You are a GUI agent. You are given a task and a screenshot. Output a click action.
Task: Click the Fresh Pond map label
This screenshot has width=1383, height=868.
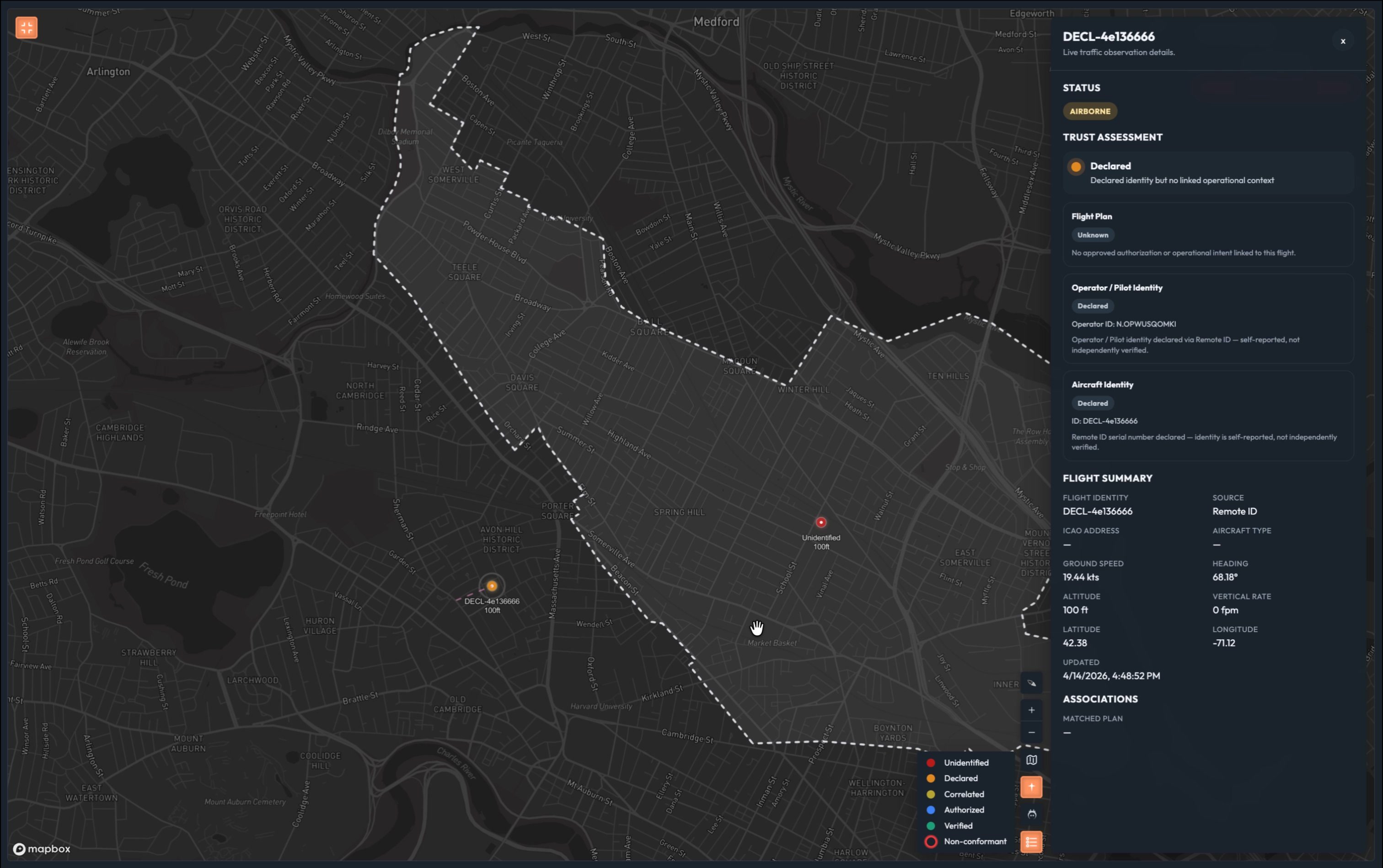[x=164, y=576]
